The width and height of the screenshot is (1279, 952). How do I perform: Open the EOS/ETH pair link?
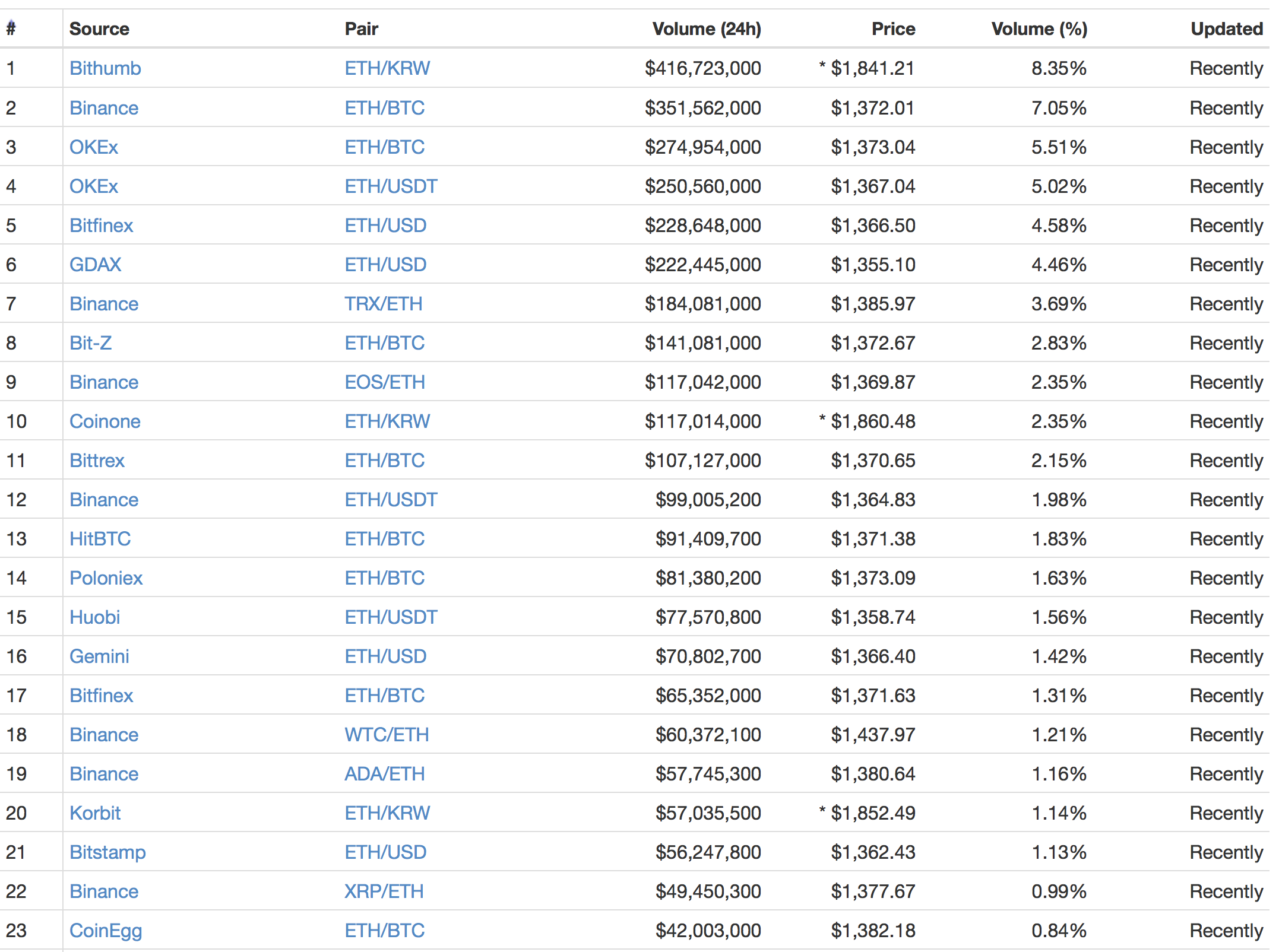(x=385, y=382)
